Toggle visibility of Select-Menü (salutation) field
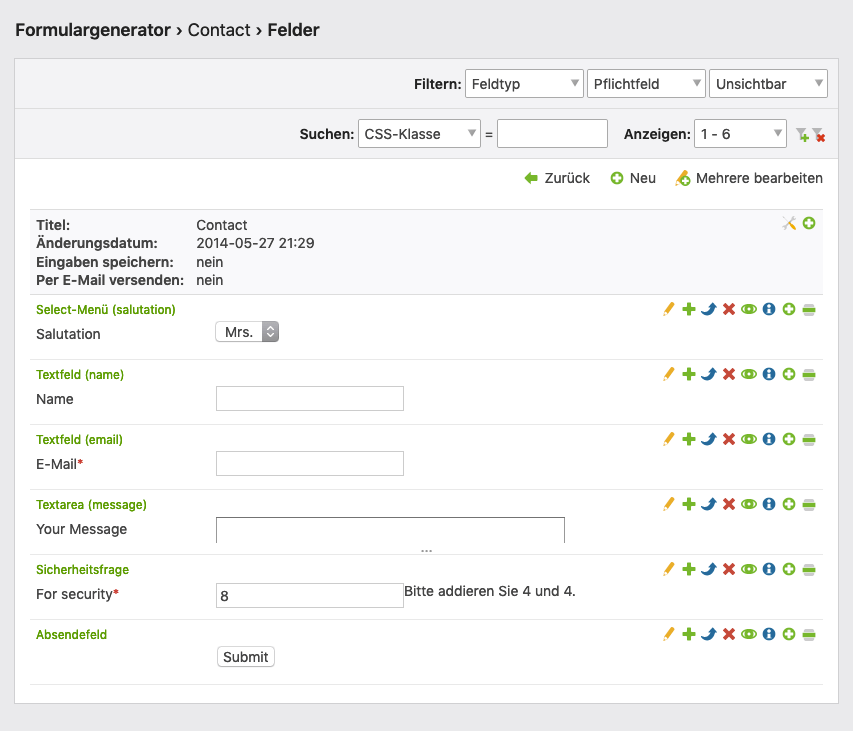This screenshot has width=853, height=731. [x=749, y=309]
